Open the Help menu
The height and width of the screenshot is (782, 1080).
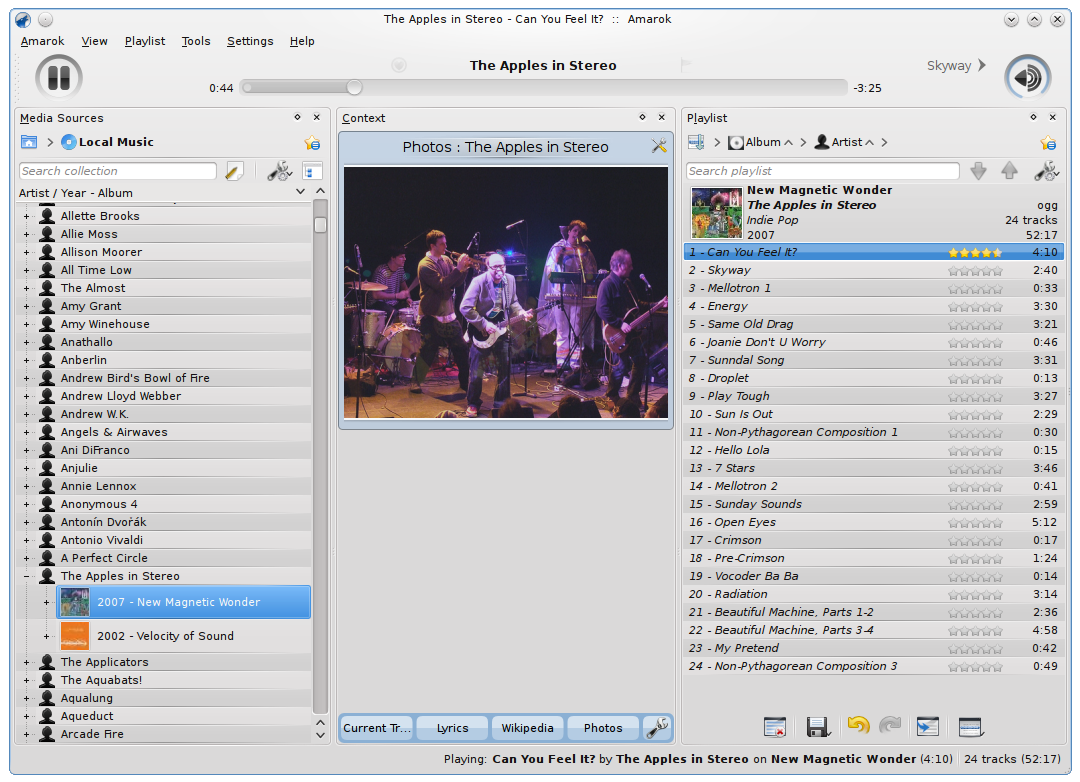tap(302, 41)
